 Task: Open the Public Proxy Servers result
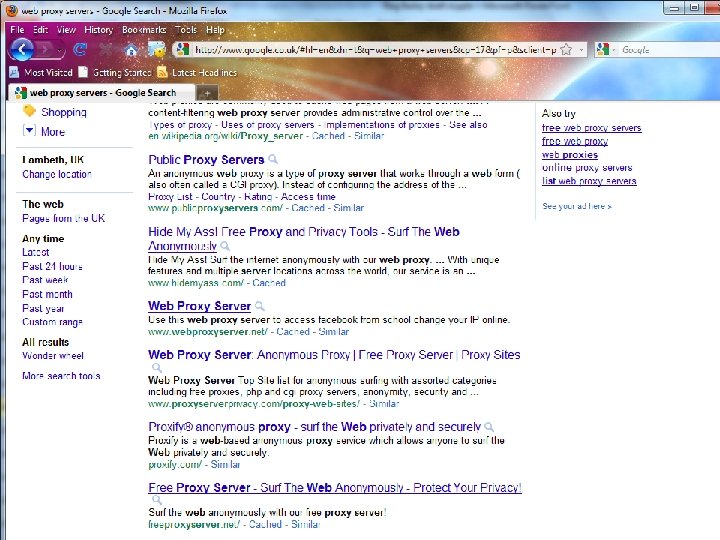click(206, 159)
